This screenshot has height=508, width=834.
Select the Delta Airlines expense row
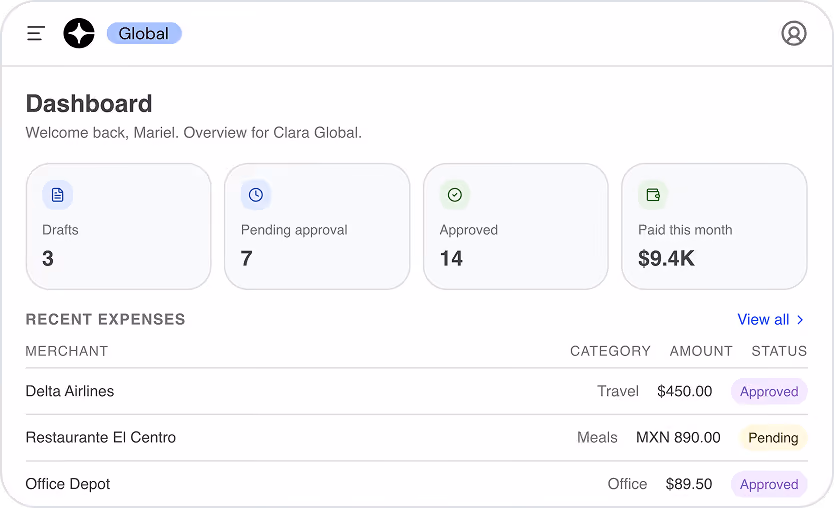pos(416,392)
